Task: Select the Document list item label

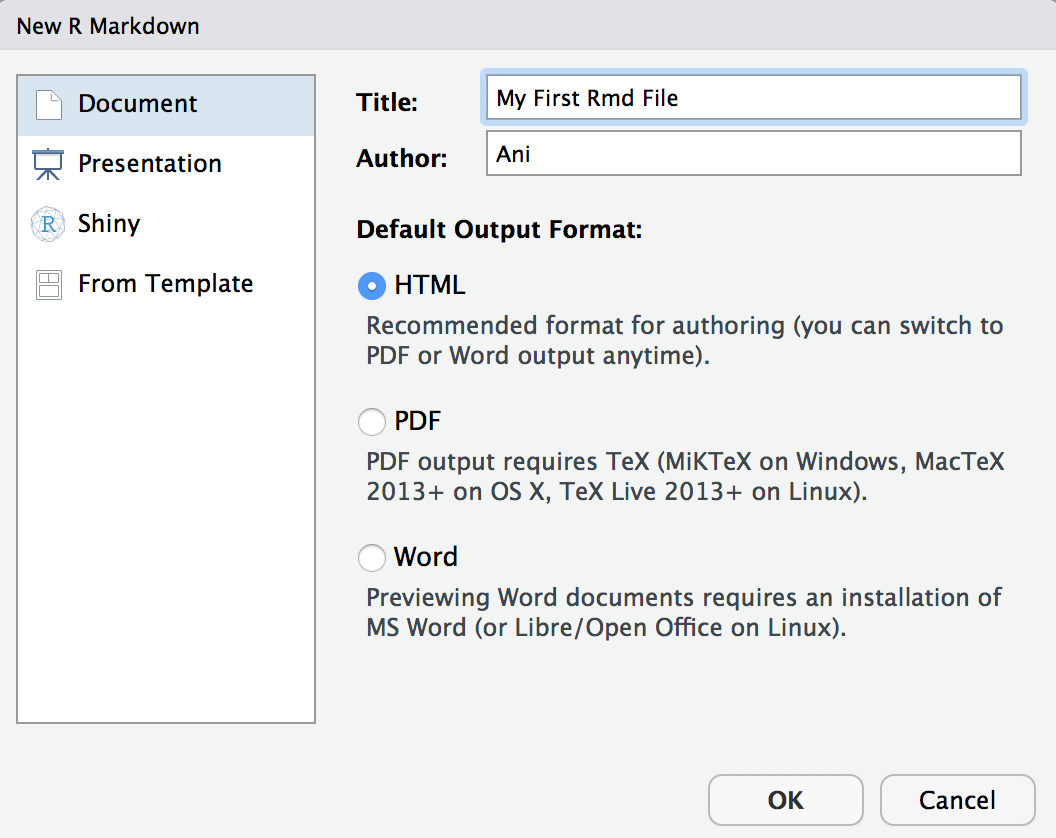Action: click(x=138, y=104)
